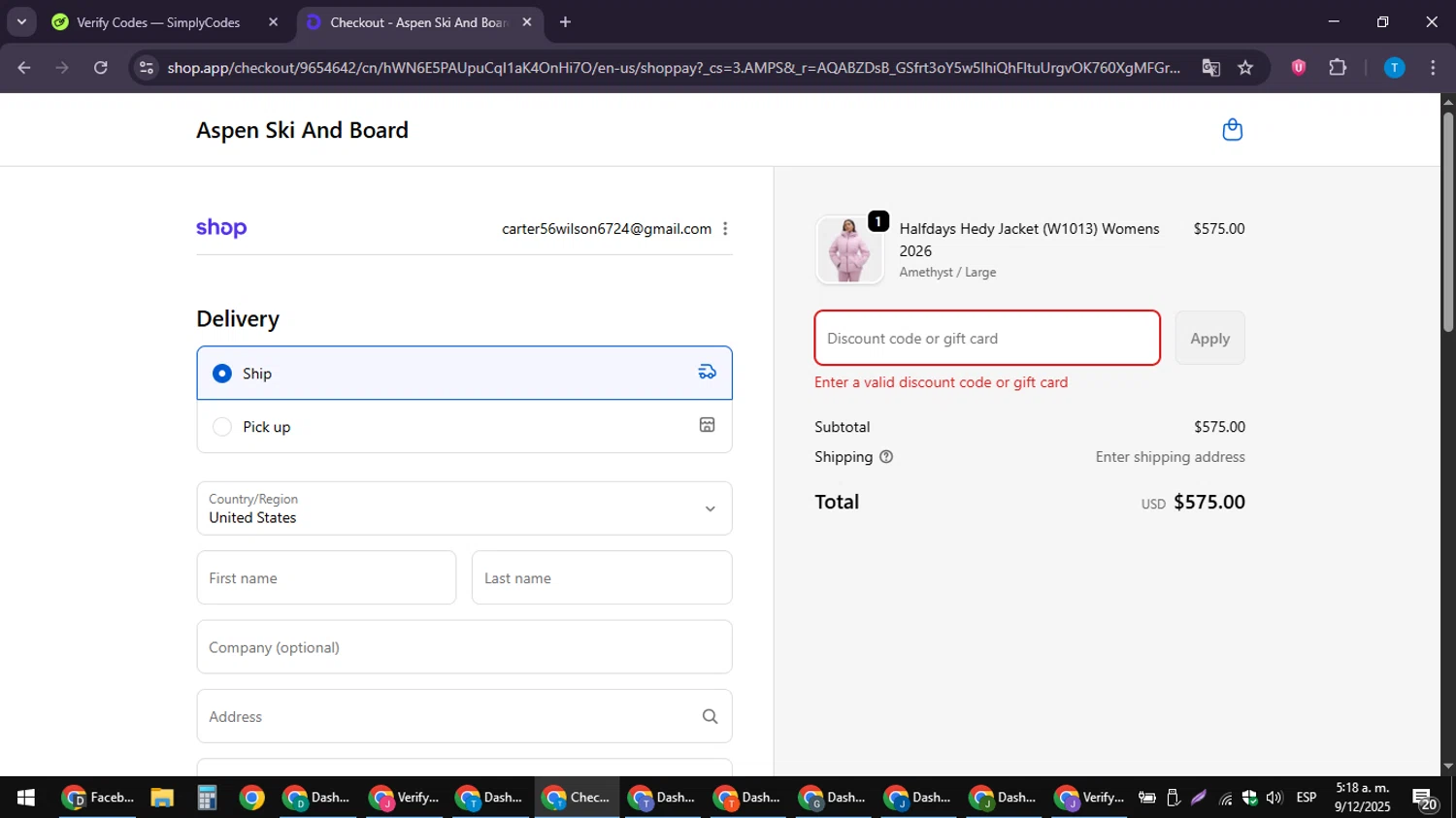1456x818 pixels.
Task: Click the 'Enter a valid discount code' error text
Action: point(941,382)
